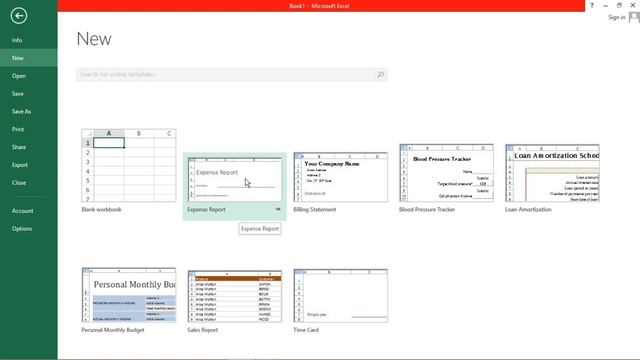
Task: Select the Blood Pressure Tracker template thumbnail
Action: [x=447, y=173]
